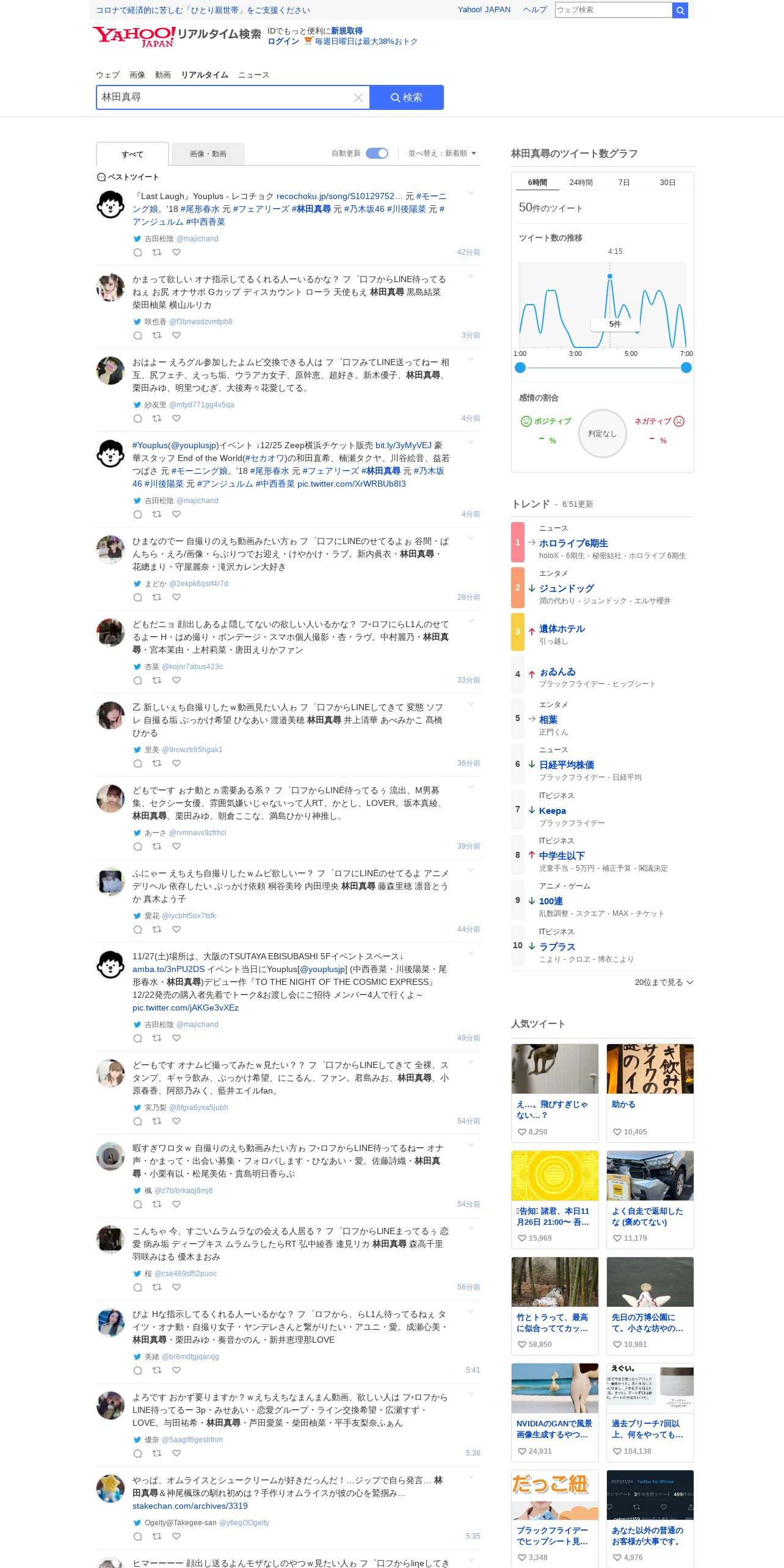The width and height of the screenshot is (784, 1568).
Task: Click the 新規取得 link
Action: pos(347,31)
